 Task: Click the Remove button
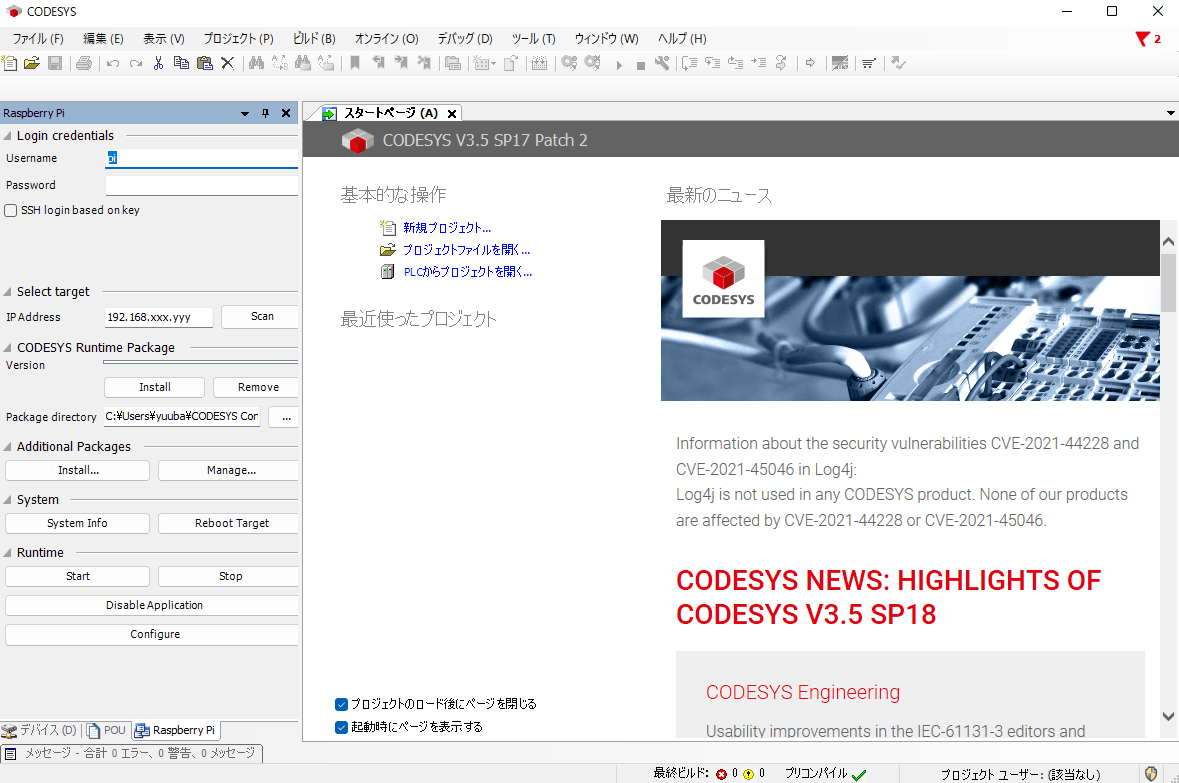(256, 387)
